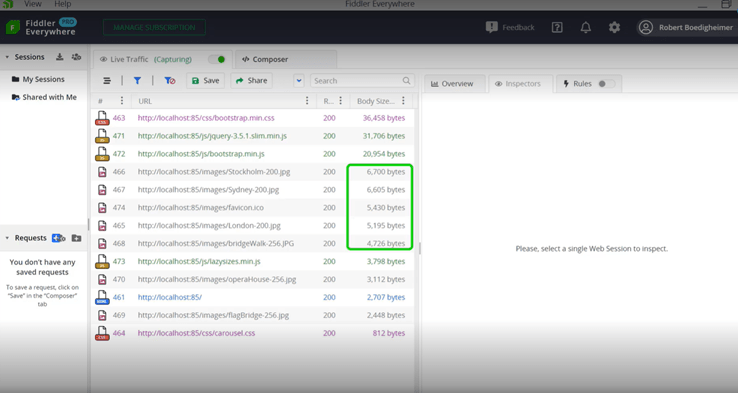Collapse the Requests section arrow
738x393 pixels.
(x=7, y=238)
